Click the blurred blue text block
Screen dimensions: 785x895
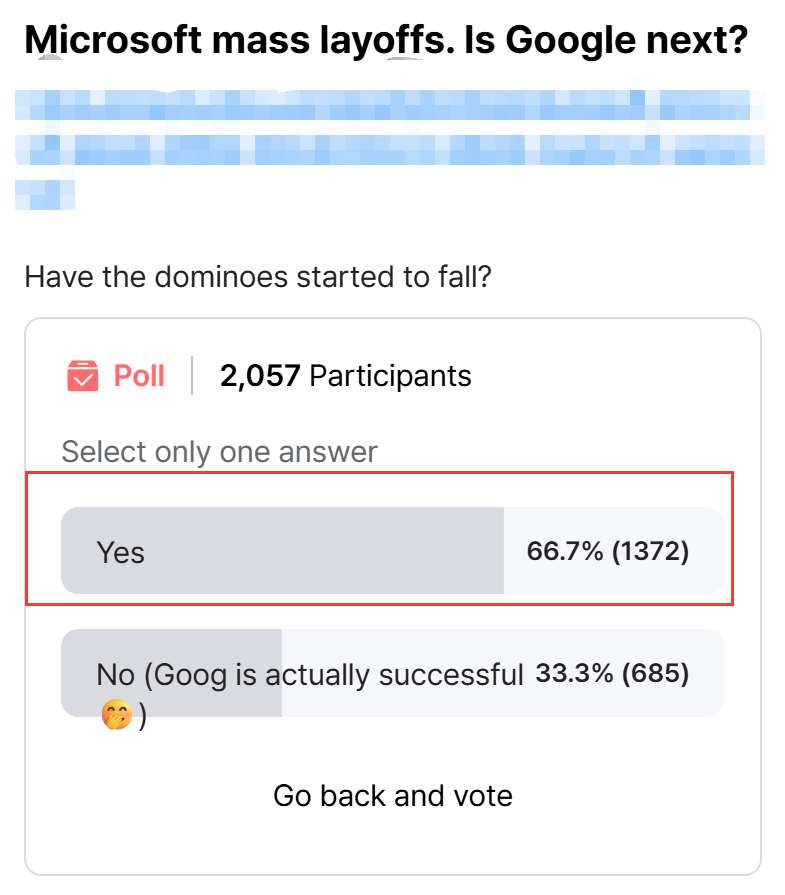tap(390, 150)
